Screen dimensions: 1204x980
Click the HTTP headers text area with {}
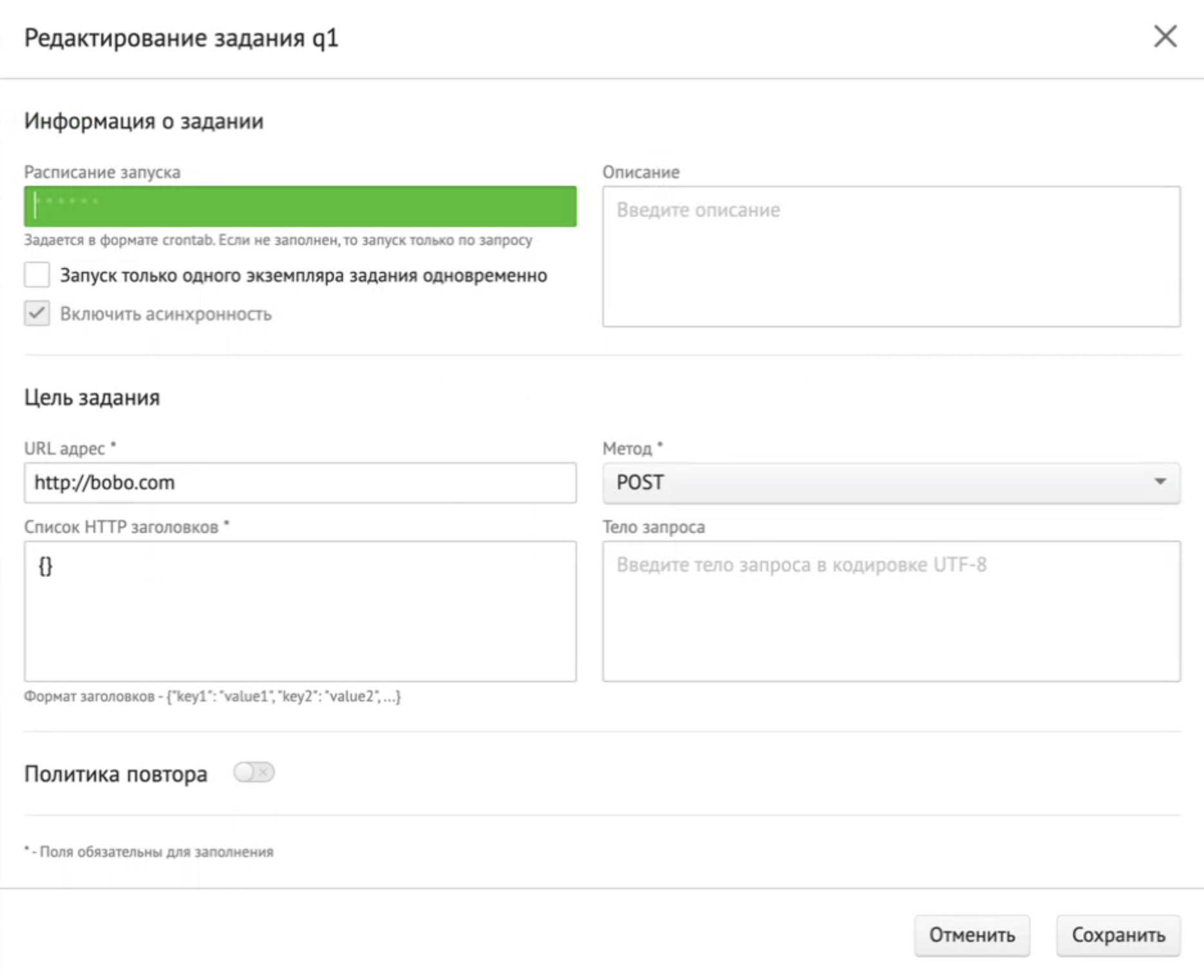[x=300, y=610]
